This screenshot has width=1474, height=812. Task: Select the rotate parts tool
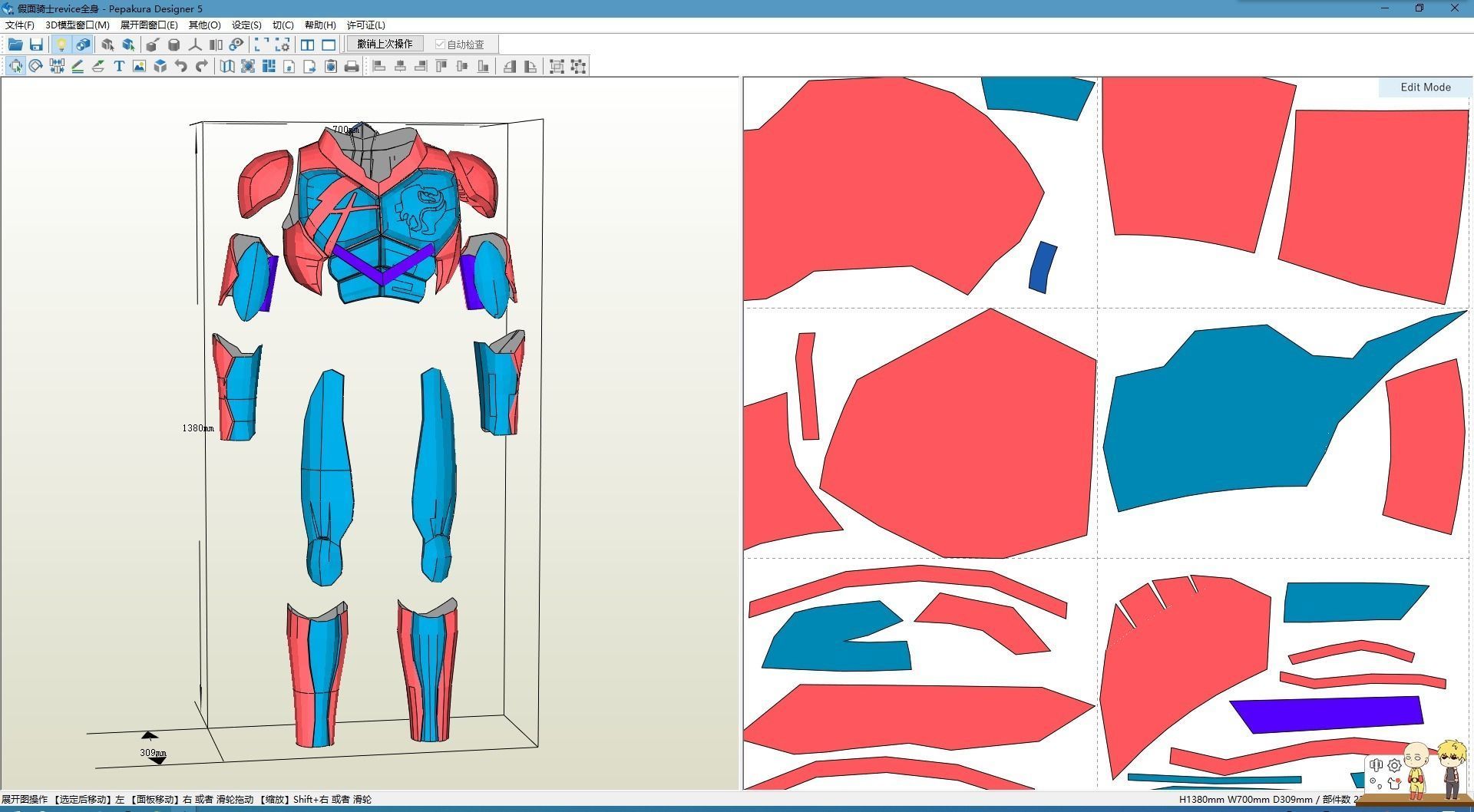[36, 66]
